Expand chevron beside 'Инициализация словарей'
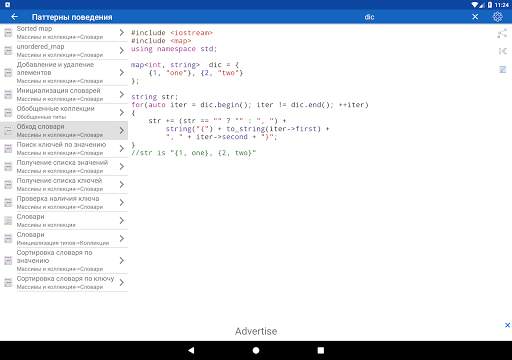Viewport: 512px width, 360px height. click(122, 95)
